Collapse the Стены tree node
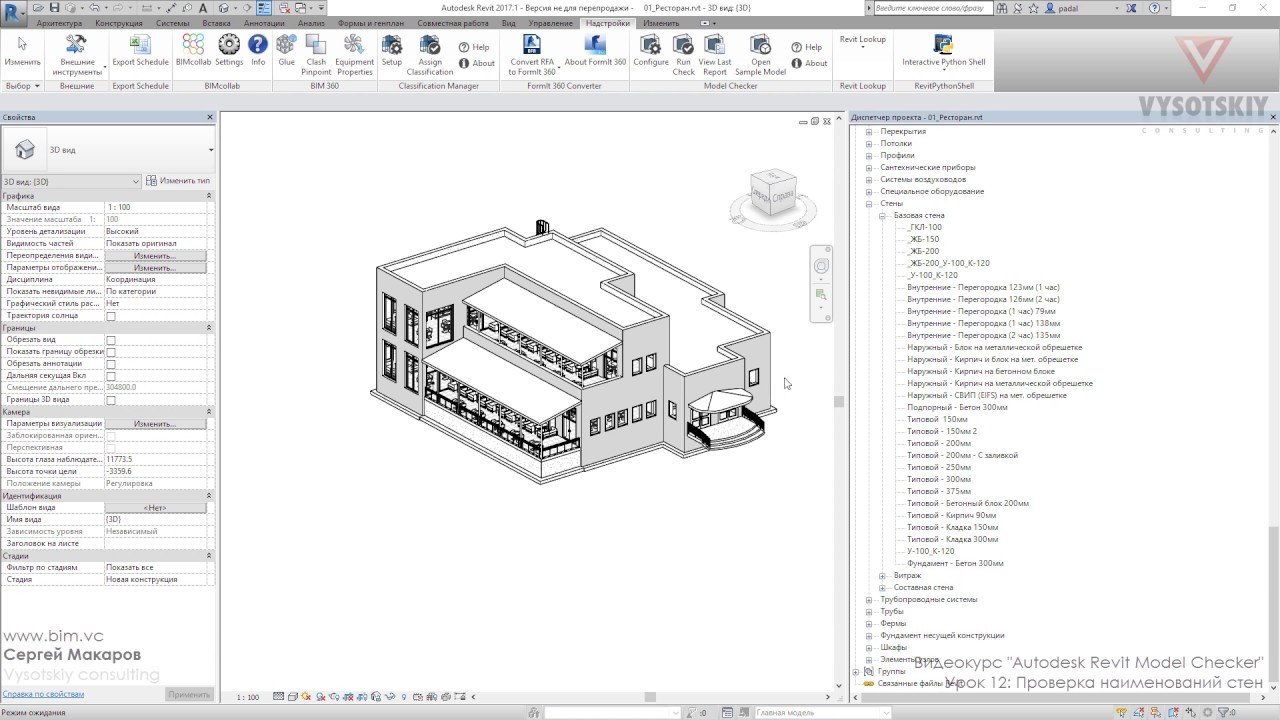This screenshot has width=1280, height=720. tap(869, 204)
